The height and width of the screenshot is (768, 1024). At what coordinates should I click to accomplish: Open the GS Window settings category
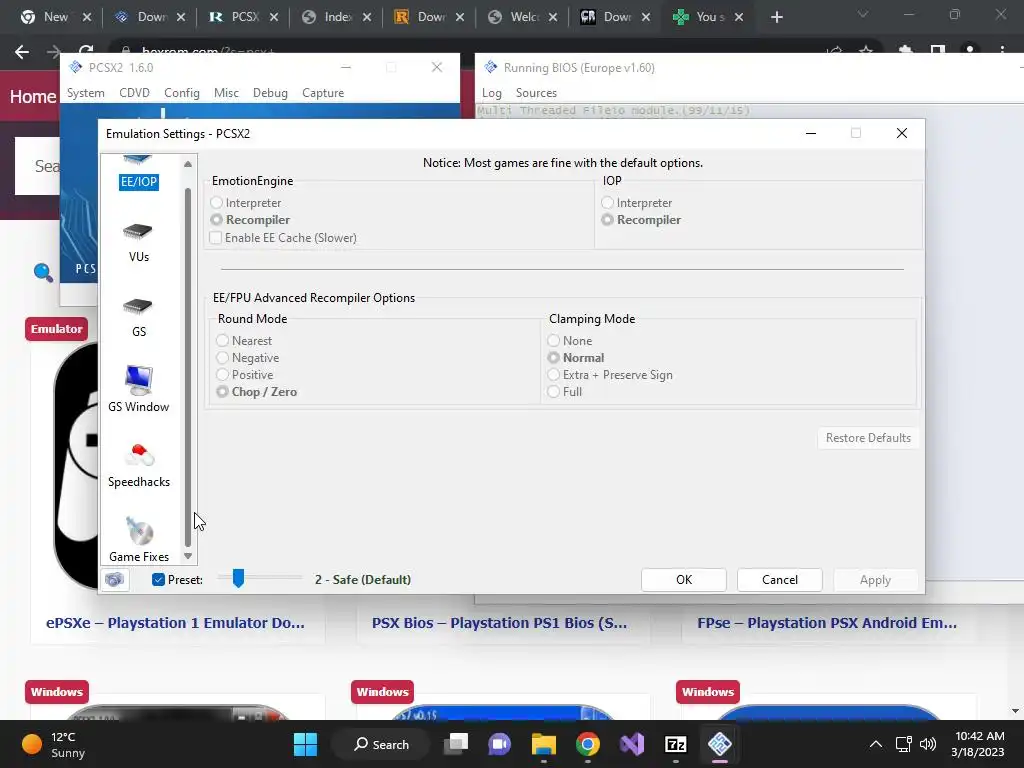click(x=138, y=390)
